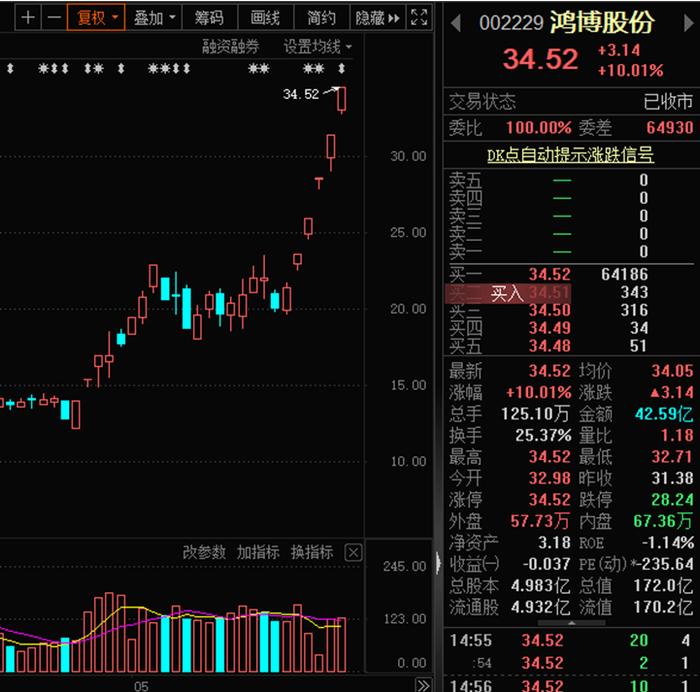Click the collapse handle on side panel edge
The image size is (700, 692).
click(x=438, y=563)
